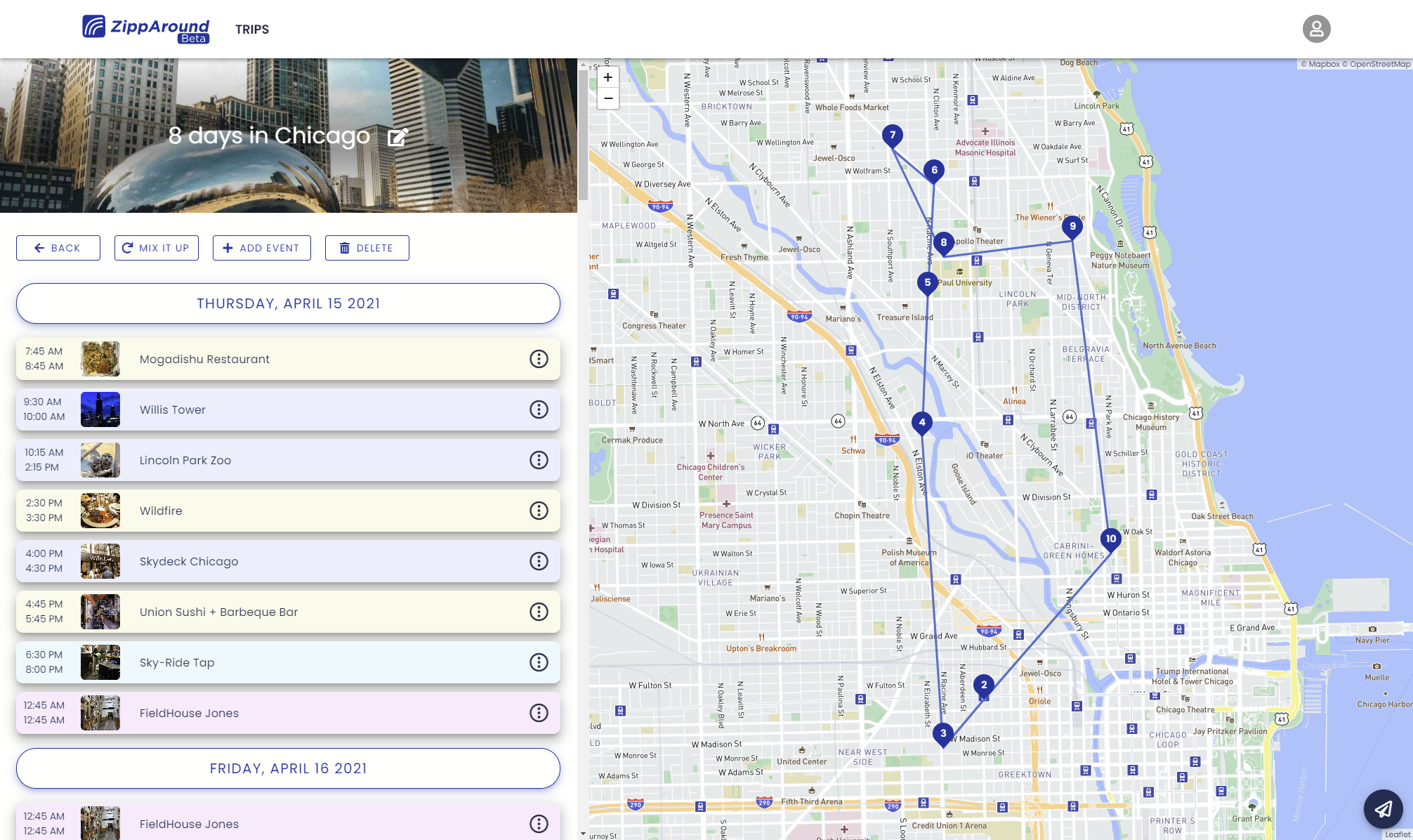The height and width of the screenshot is (840, 1413).
Task: Zoom in on the map
Action: coord(608,77)
